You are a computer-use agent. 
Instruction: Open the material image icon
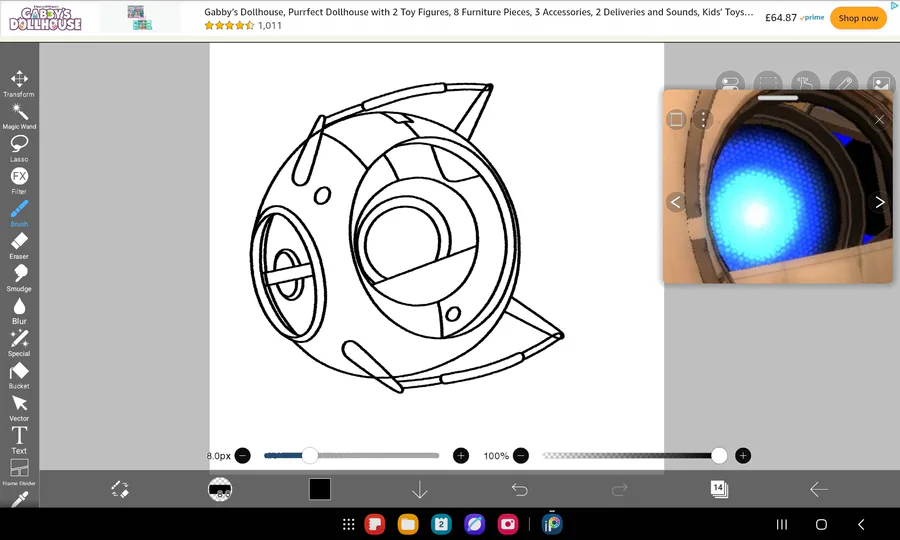pyautogui.click(x=882, y=83)
